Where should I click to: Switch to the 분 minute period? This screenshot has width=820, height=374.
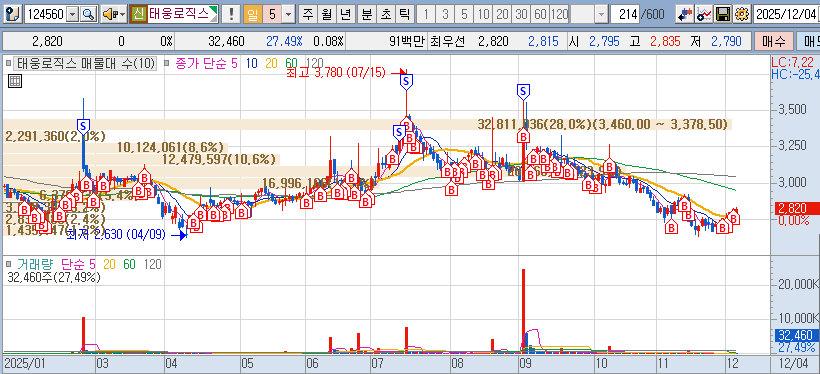pos(367,14)
